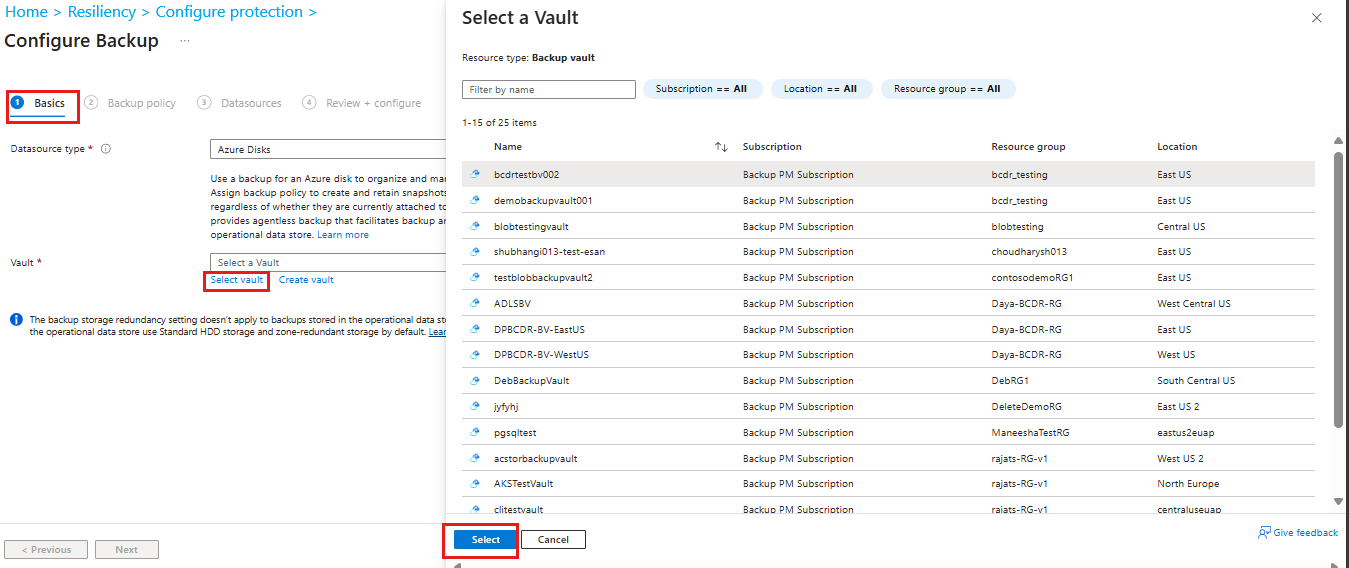The image size is (1349, 568).
Task: Click the Create vault link
Action: click(x=306, y=280)
